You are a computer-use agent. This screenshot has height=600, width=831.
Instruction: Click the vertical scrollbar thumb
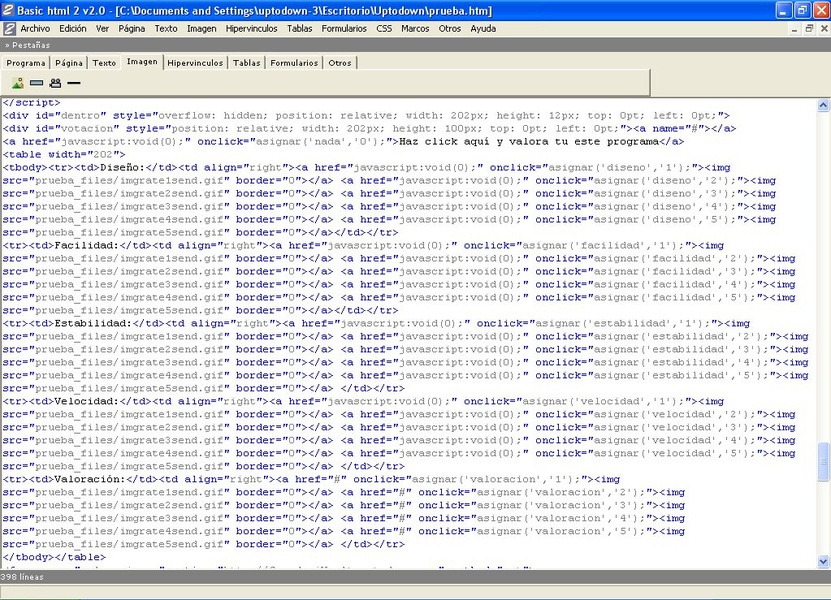823,462
